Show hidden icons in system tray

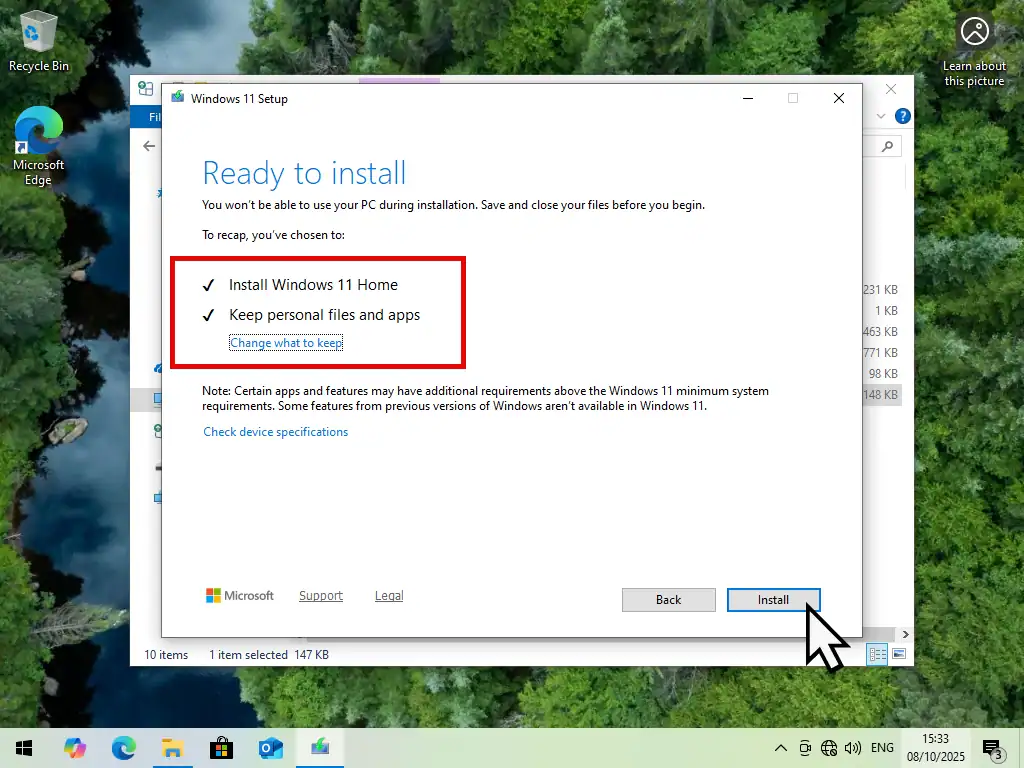781,748
